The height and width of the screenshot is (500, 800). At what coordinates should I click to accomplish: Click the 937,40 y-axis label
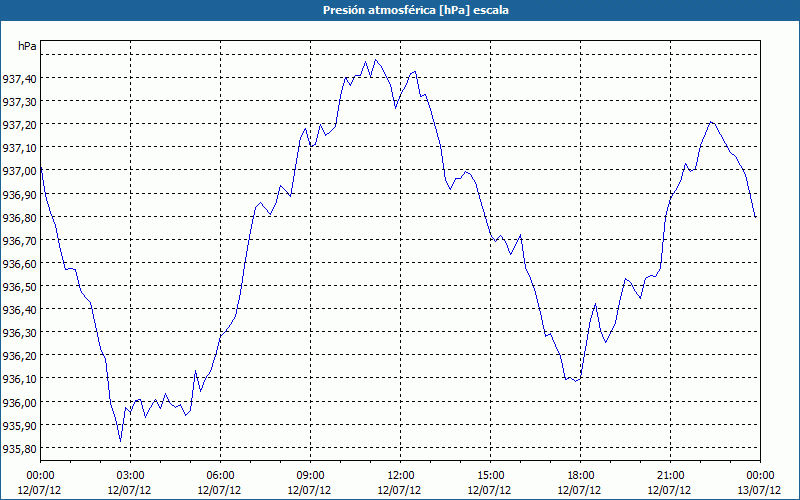(19, 79)
